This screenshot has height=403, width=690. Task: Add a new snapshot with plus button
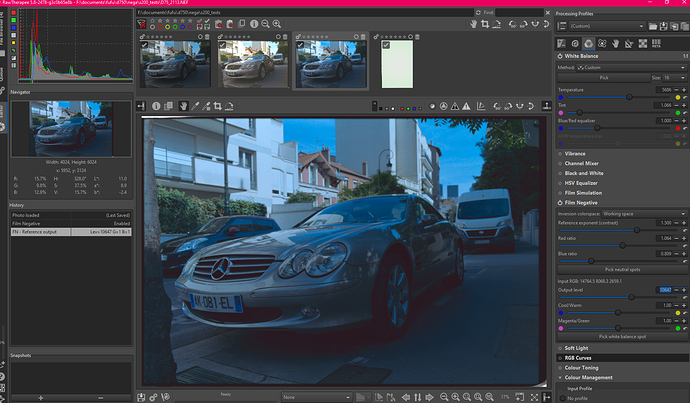coord(41,397)
